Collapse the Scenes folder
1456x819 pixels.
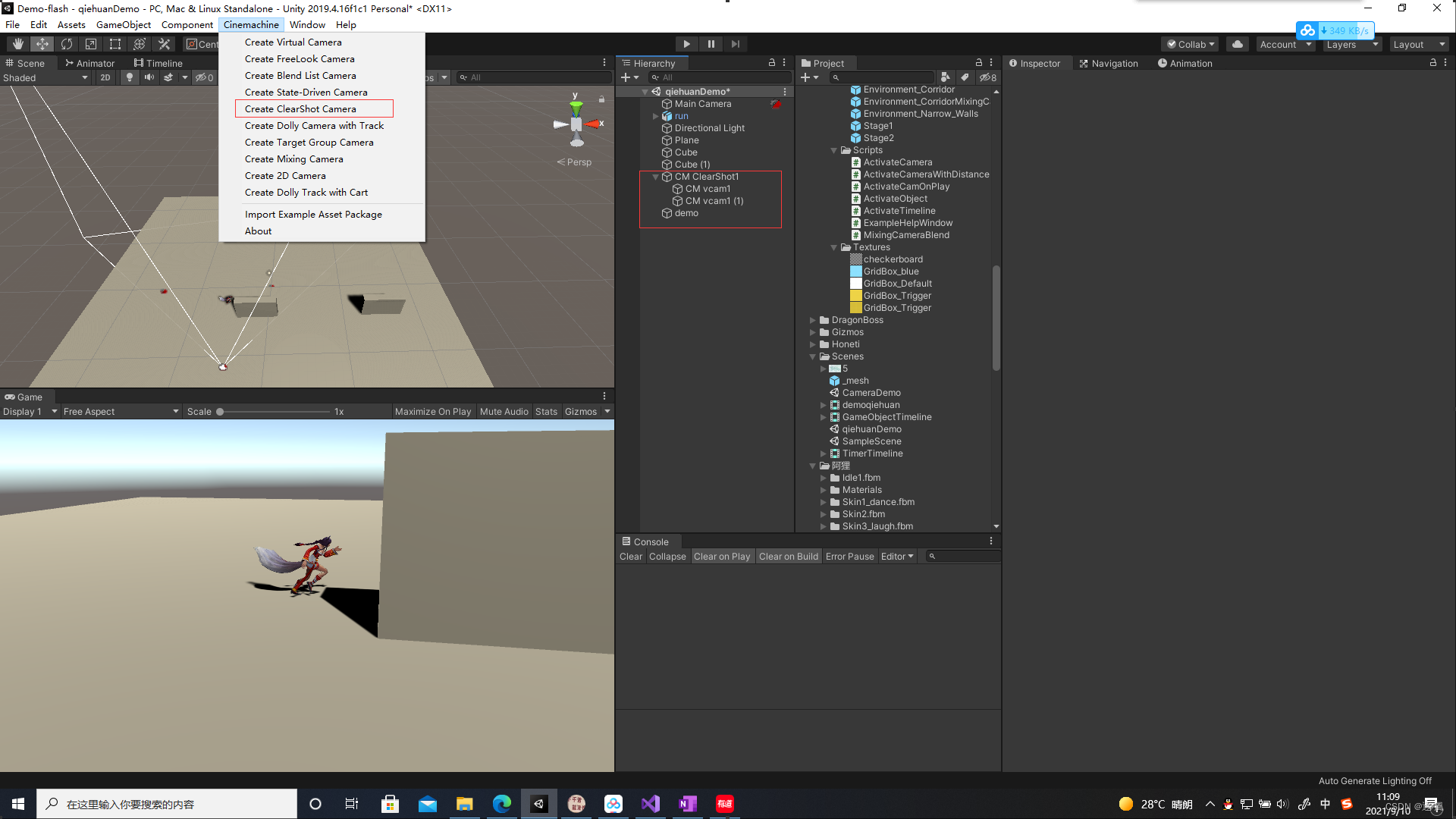point(813,356)
